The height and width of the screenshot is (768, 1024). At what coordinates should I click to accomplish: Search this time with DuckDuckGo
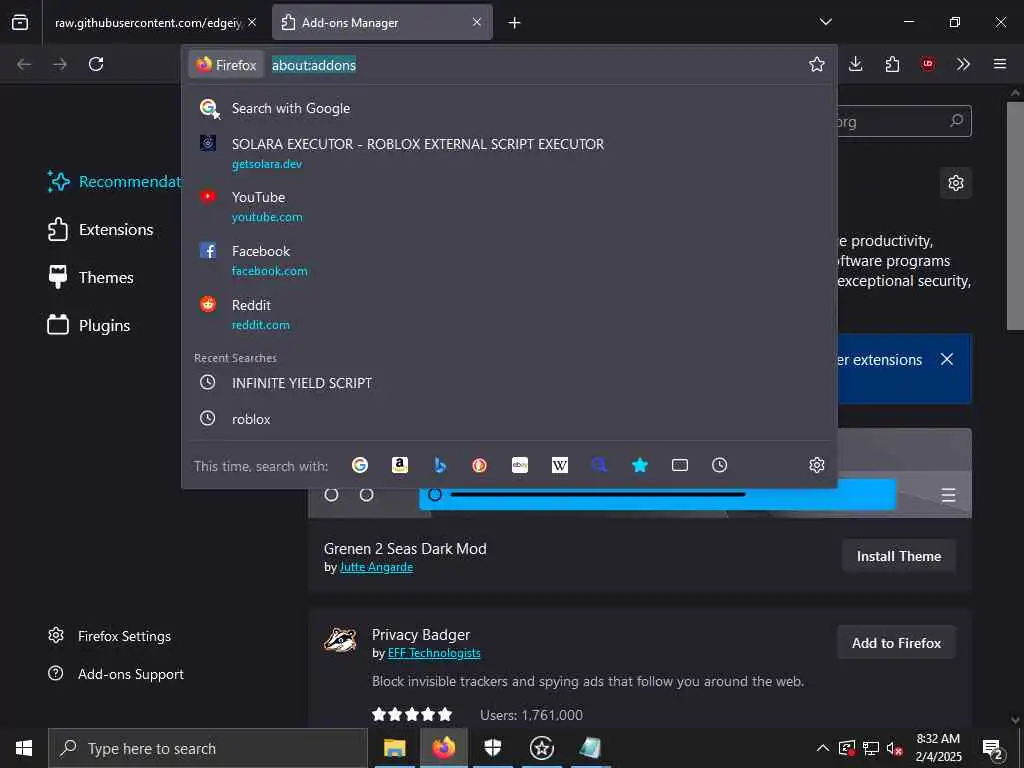tap(479, 465)
